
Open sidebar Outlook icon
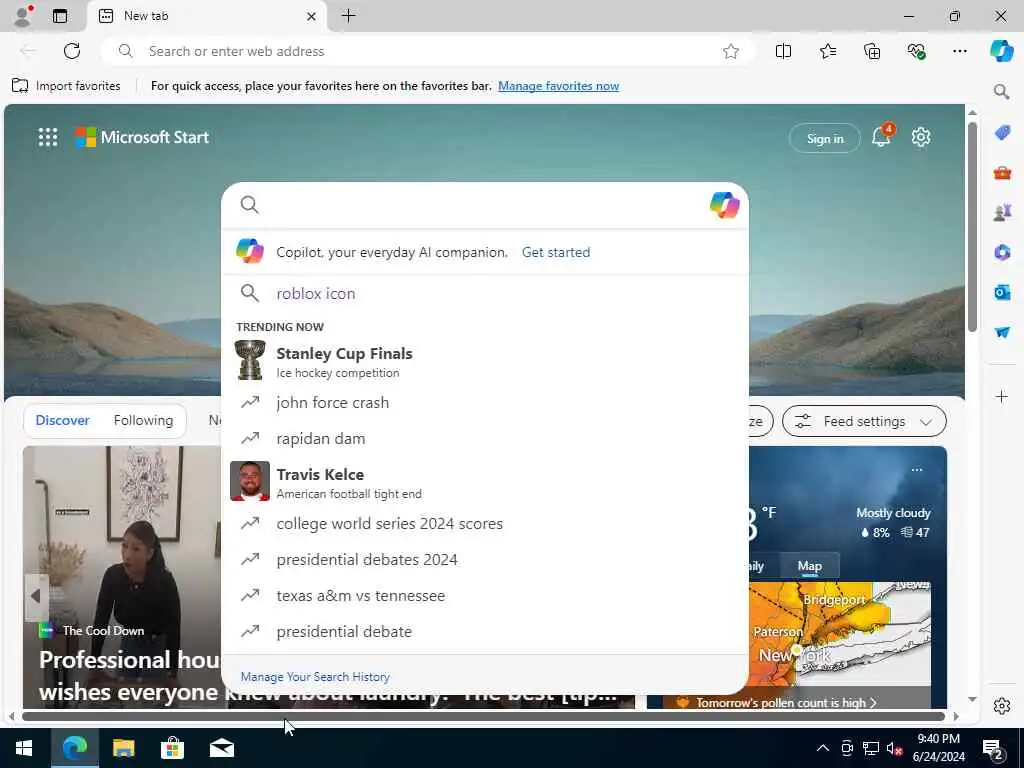point(1002,292)
